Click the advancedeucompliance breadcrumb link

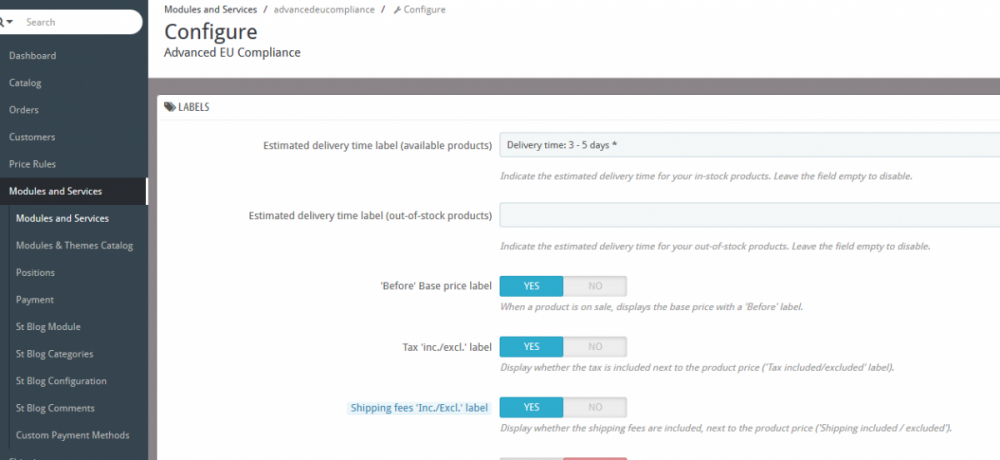pyautogui.click(x=324, y=10)
